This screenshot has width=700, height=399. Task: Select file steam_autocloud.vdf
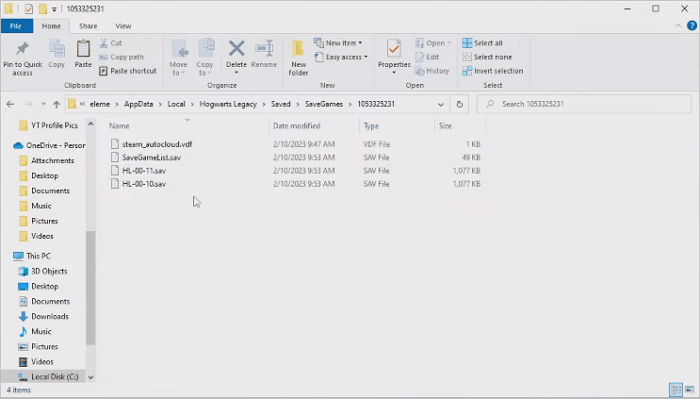point(157,144)
